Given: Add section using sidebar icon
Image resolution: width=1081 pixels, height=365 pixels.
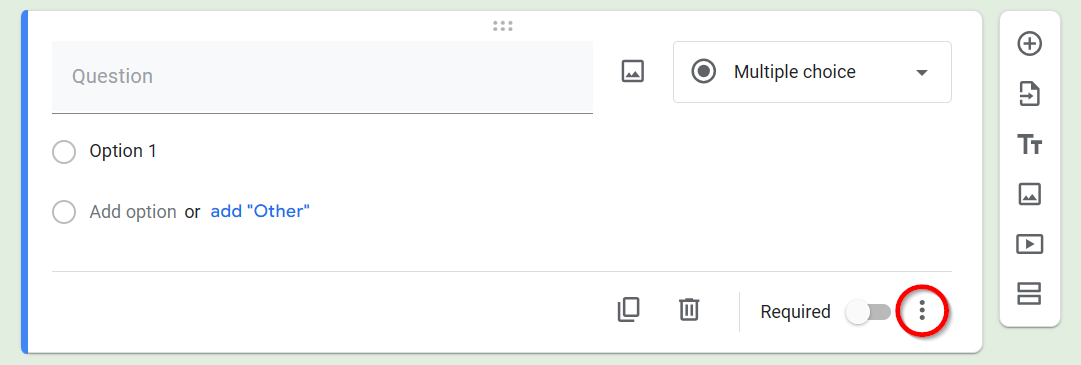Looking at the screenshot, I should [x=1029, y=294].
